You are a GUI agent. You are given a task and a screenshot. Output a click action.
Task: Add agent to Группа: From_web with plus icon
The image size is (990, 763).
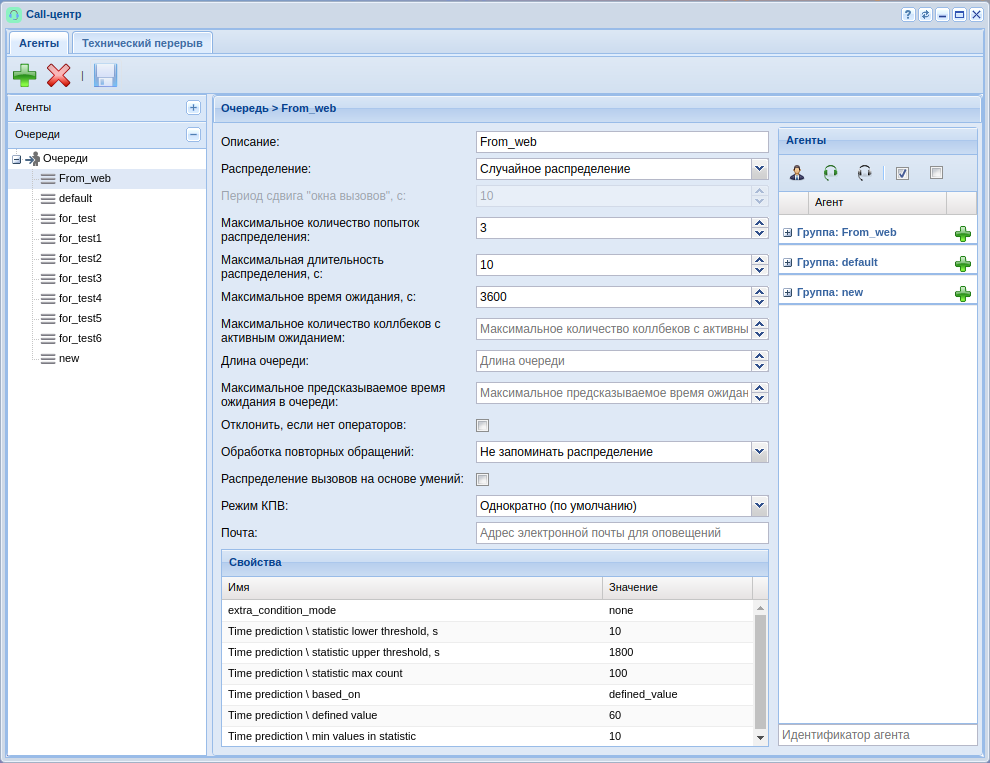pos(962,233)
